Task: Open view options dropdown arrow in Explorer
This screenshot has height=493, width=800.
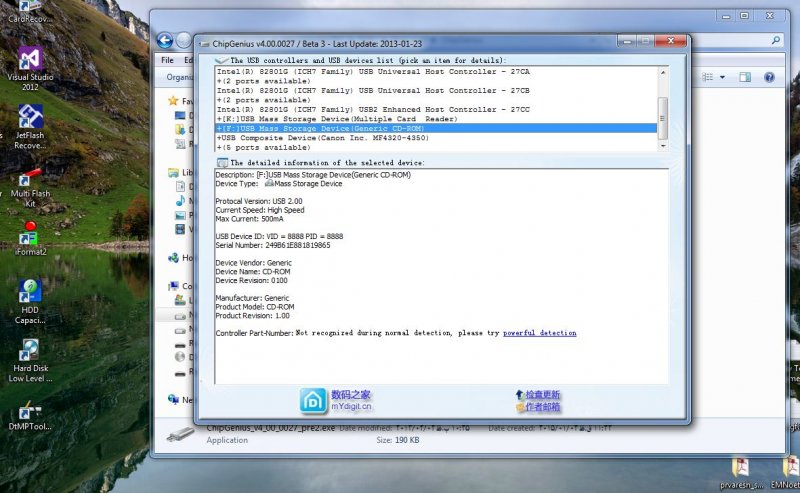Action: point(722,77)
